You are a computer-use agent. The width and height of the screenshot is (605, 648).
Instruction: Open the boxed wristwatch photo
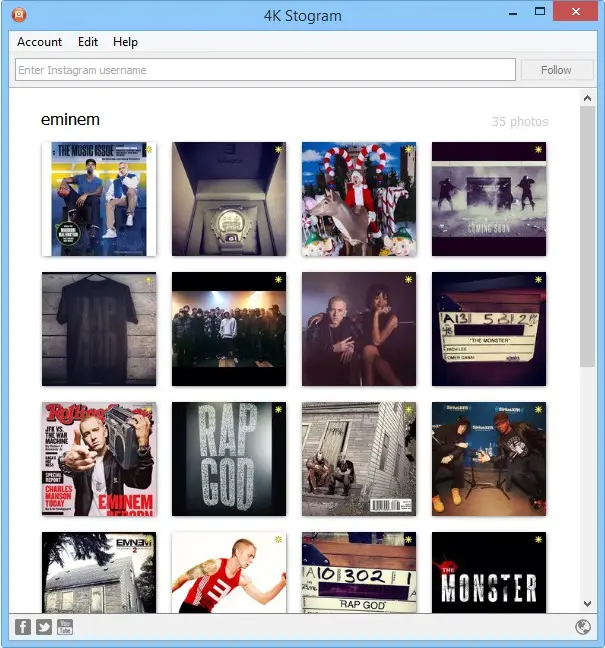tap(229, 199)
